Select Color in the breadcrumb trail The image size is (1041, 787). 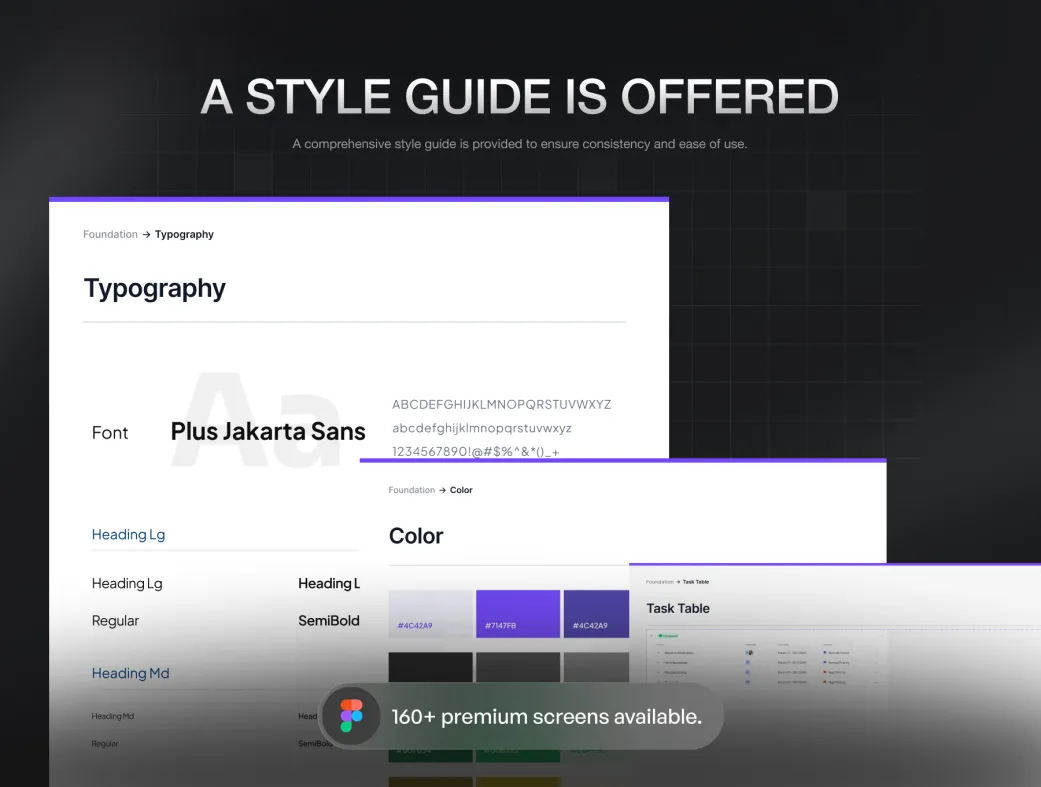(x=461, y=491)
